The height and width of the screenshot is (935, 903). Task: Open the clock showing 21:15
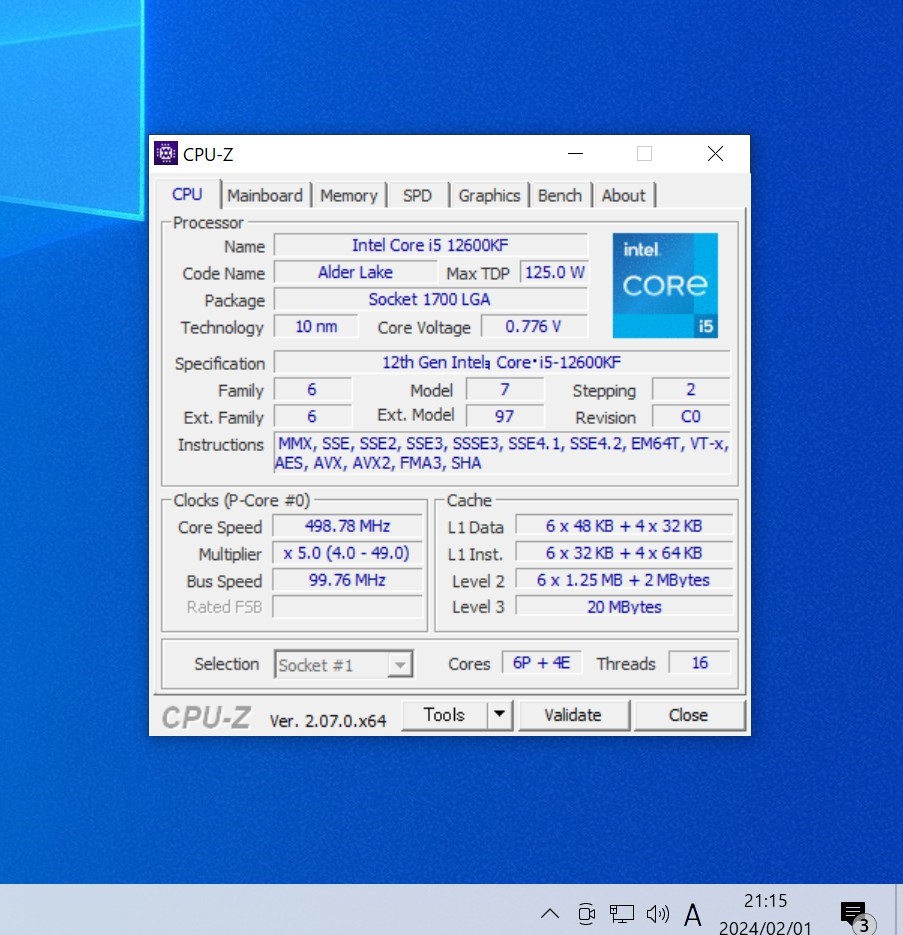click(x=765, y=901)
